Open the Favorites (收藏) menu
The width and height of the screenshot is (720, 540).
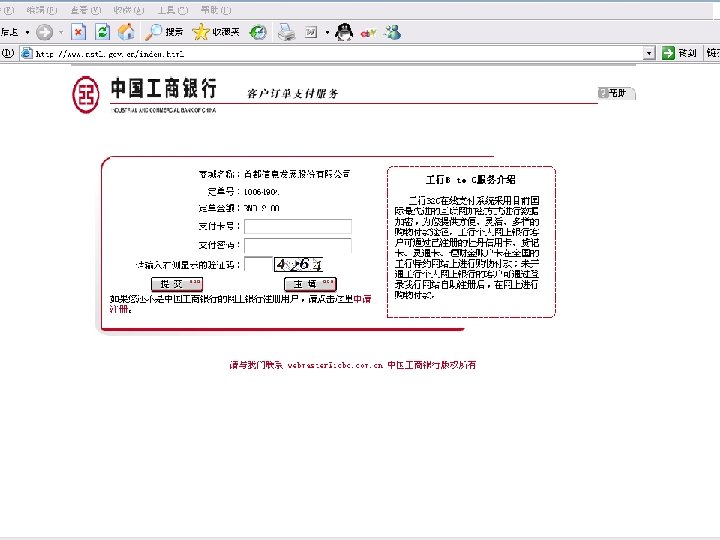click(129, 10)
